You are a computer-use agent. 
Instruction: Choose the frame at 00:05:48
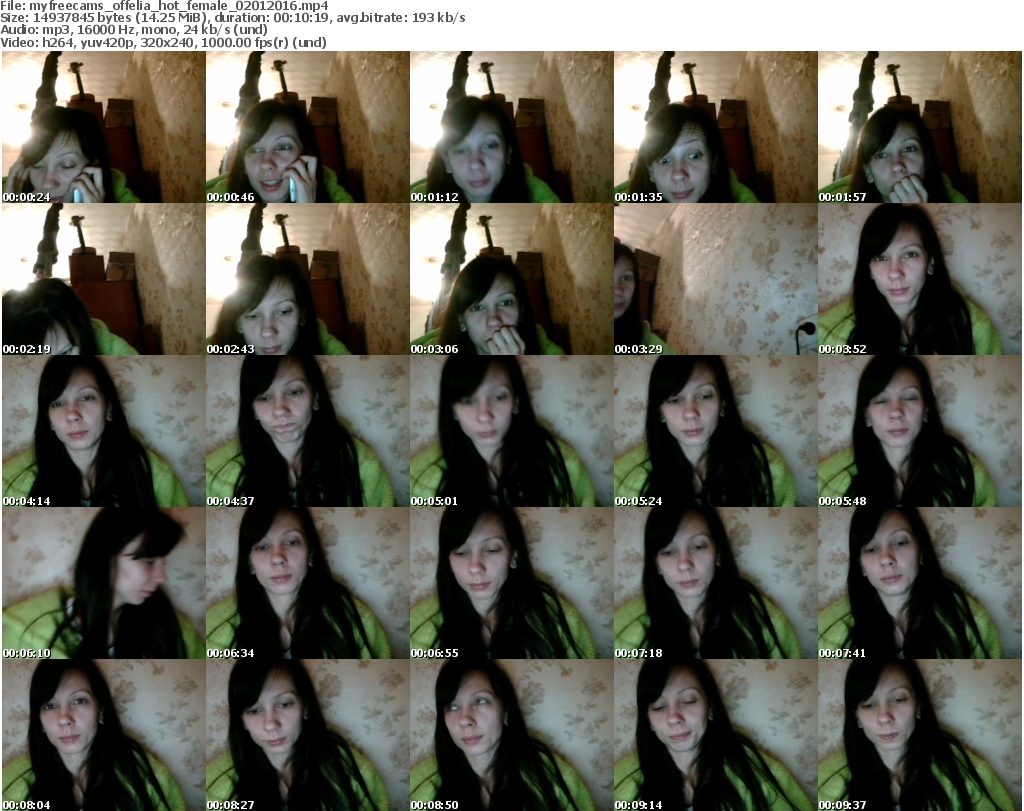pyautogui.click(x=920, y=432)
